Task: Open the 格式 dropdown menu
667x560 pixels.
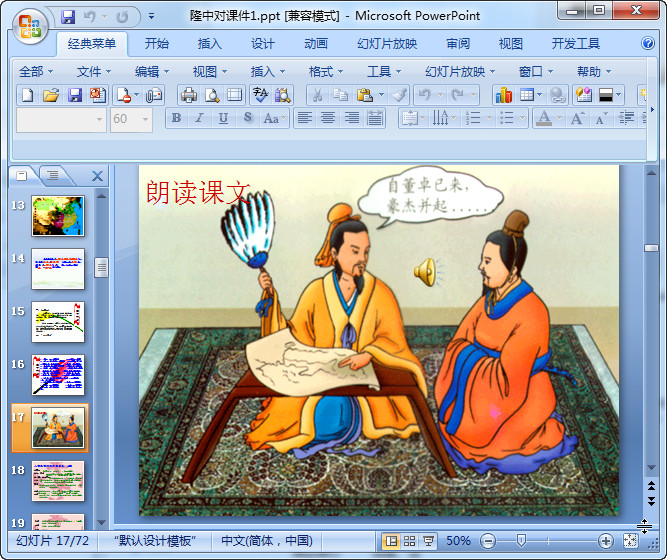Action: (x=326, y=71)
